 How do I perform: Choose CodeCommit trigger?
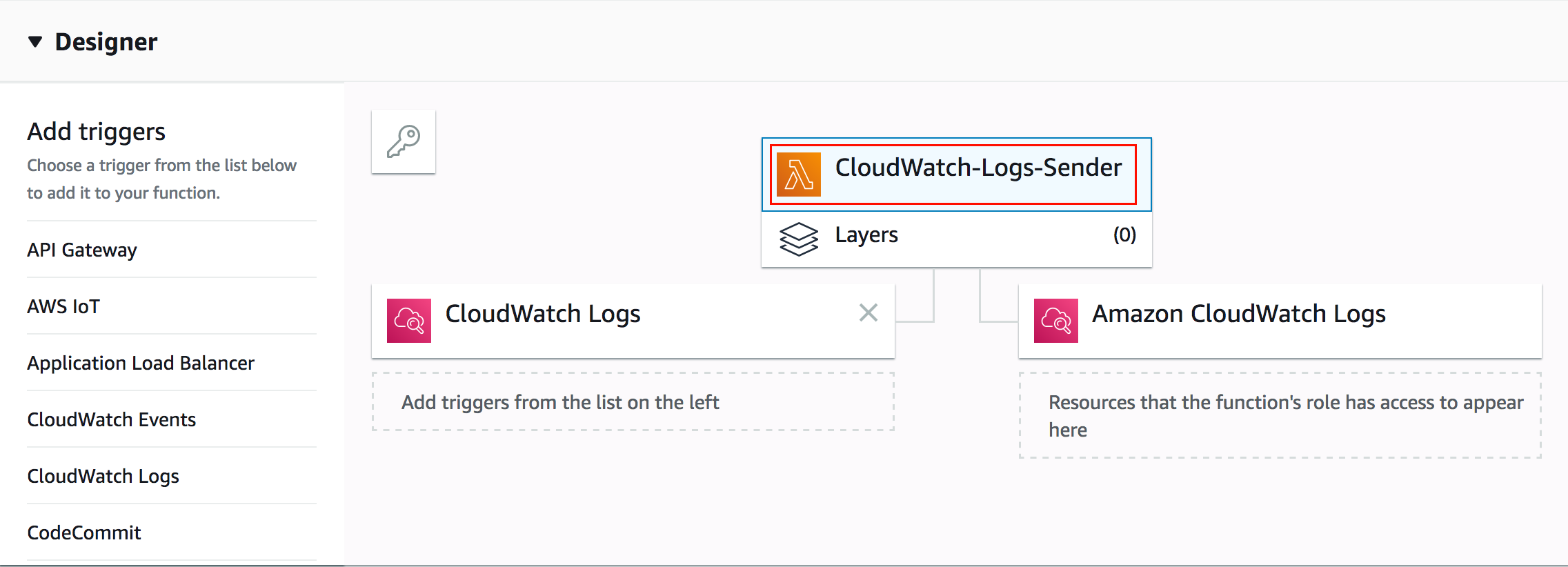[84, 533]
